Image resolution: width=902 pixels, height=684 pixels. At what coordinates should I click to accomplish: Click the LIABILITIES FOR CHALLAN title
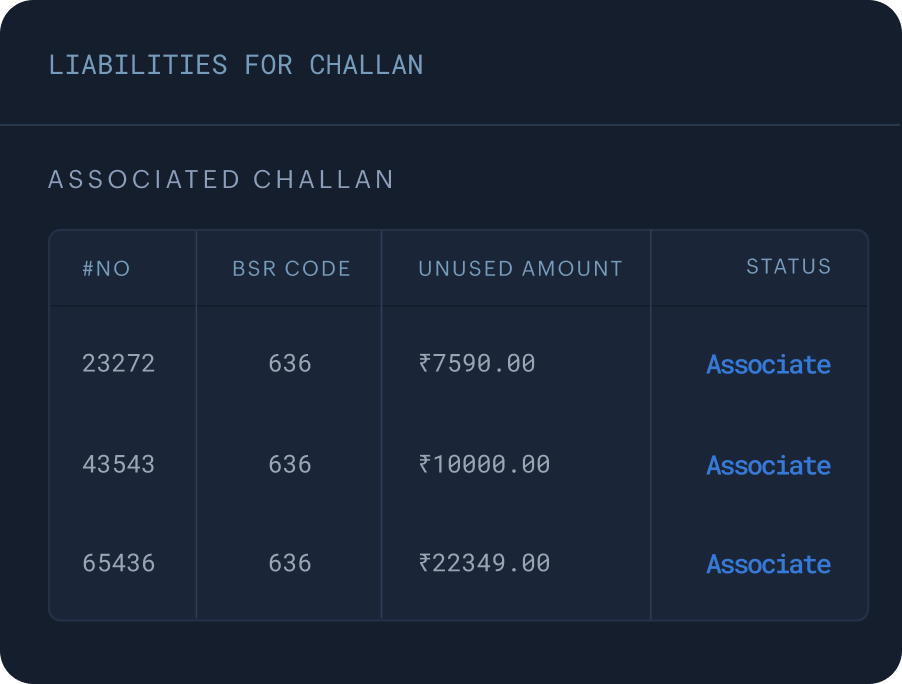point(236,64)
